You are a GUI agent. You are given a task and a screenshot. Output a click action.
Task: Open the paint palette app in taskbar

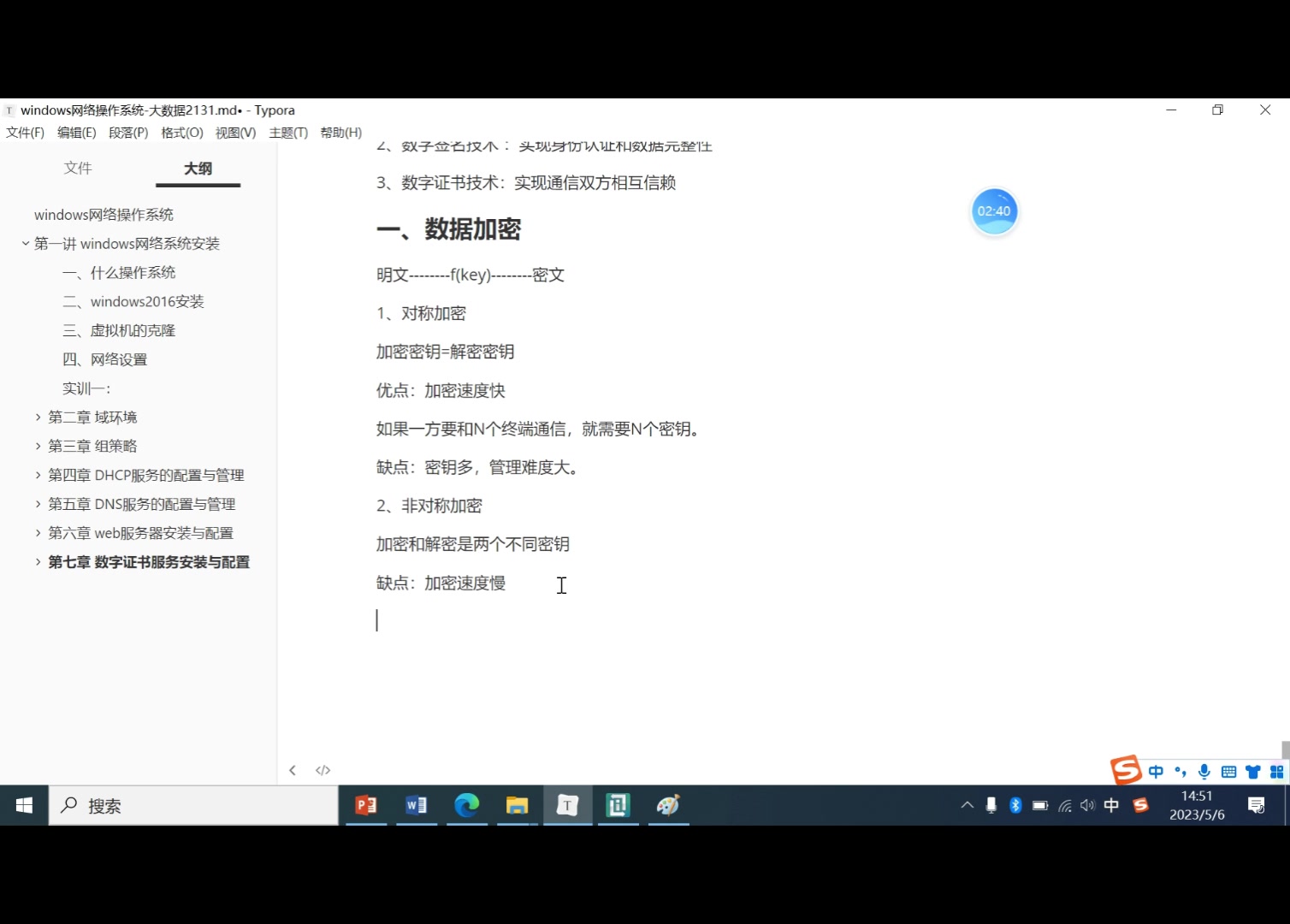point(669,805)
